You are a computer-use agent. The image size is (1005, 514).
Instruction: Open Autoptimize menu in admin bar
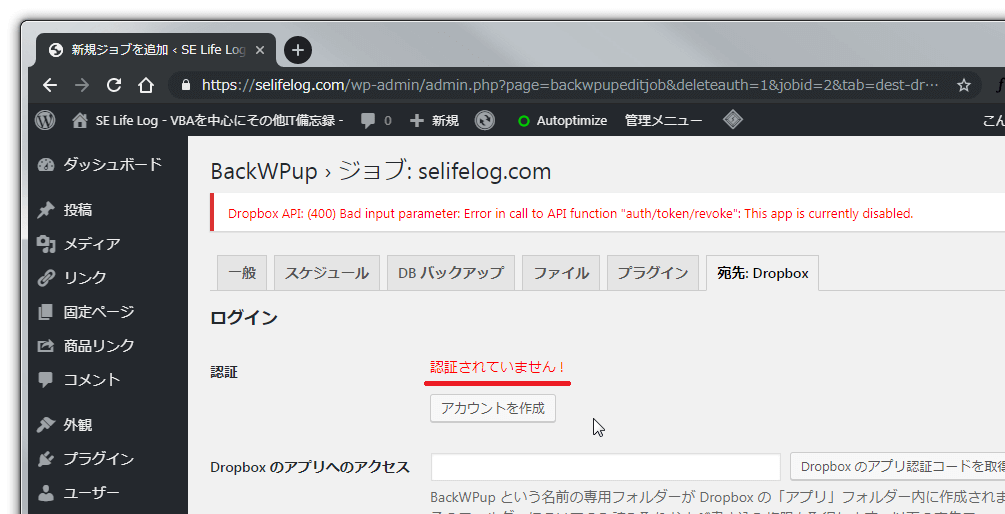[x=561, y=120]
